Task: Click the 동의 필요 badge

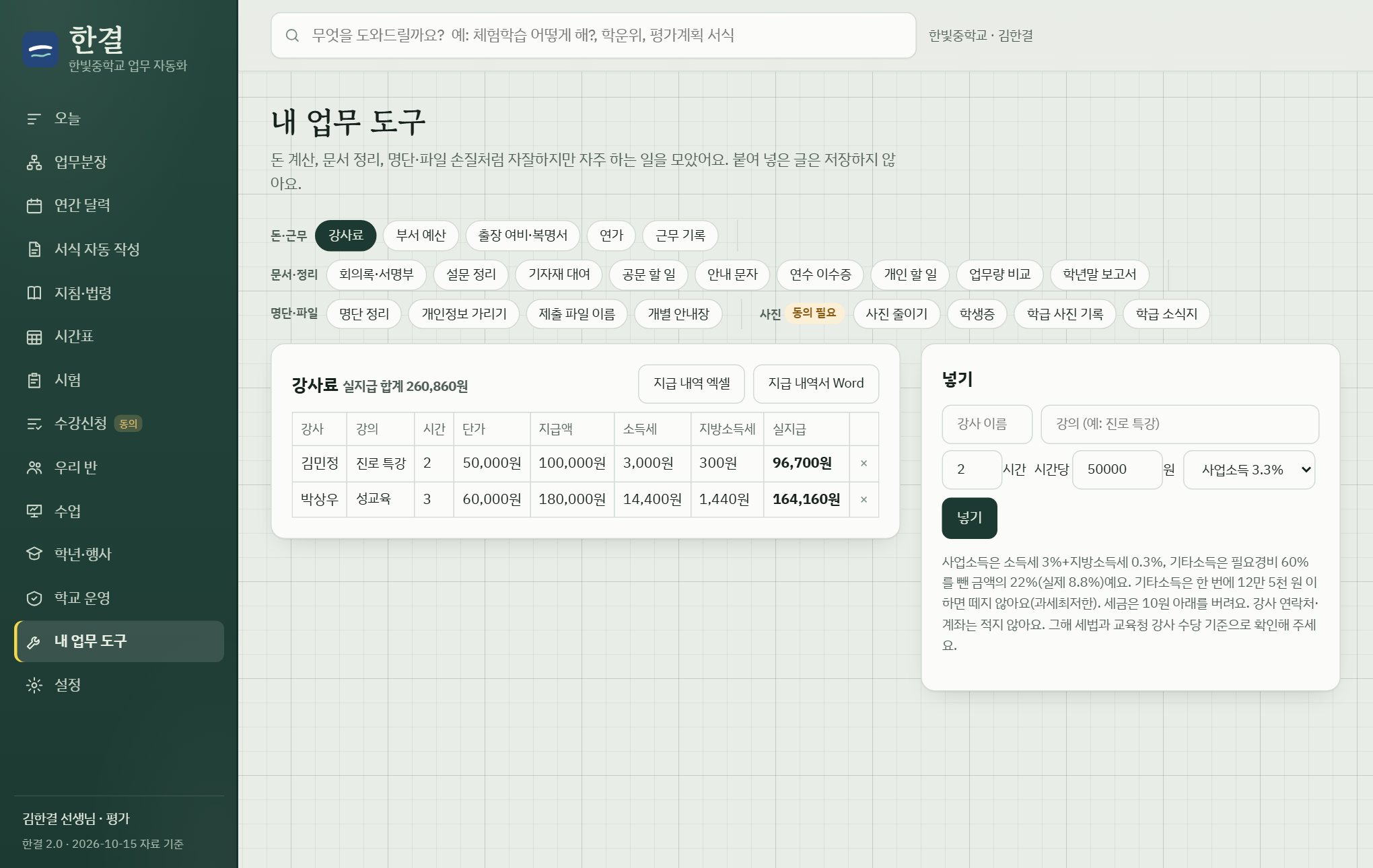Action: [814, 313]
